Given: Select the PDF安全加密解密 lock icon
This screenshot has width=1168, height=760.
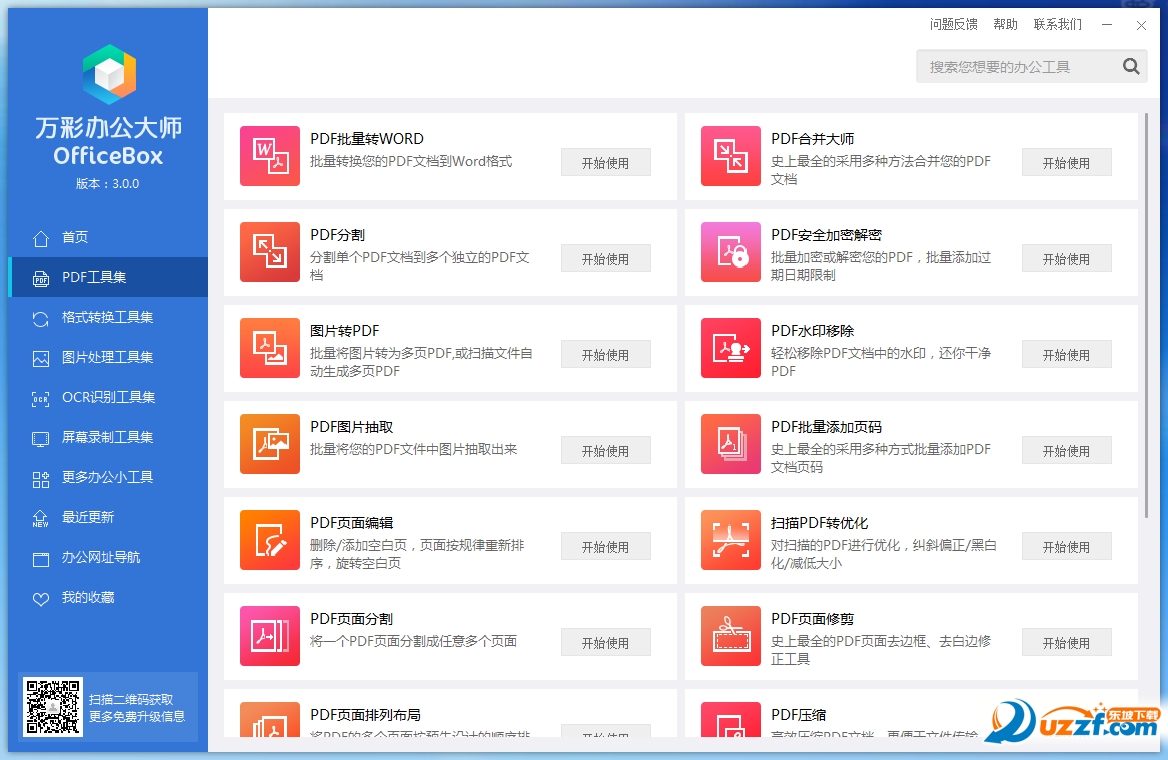Looking at the screenshot, I should tap(730, 252).
